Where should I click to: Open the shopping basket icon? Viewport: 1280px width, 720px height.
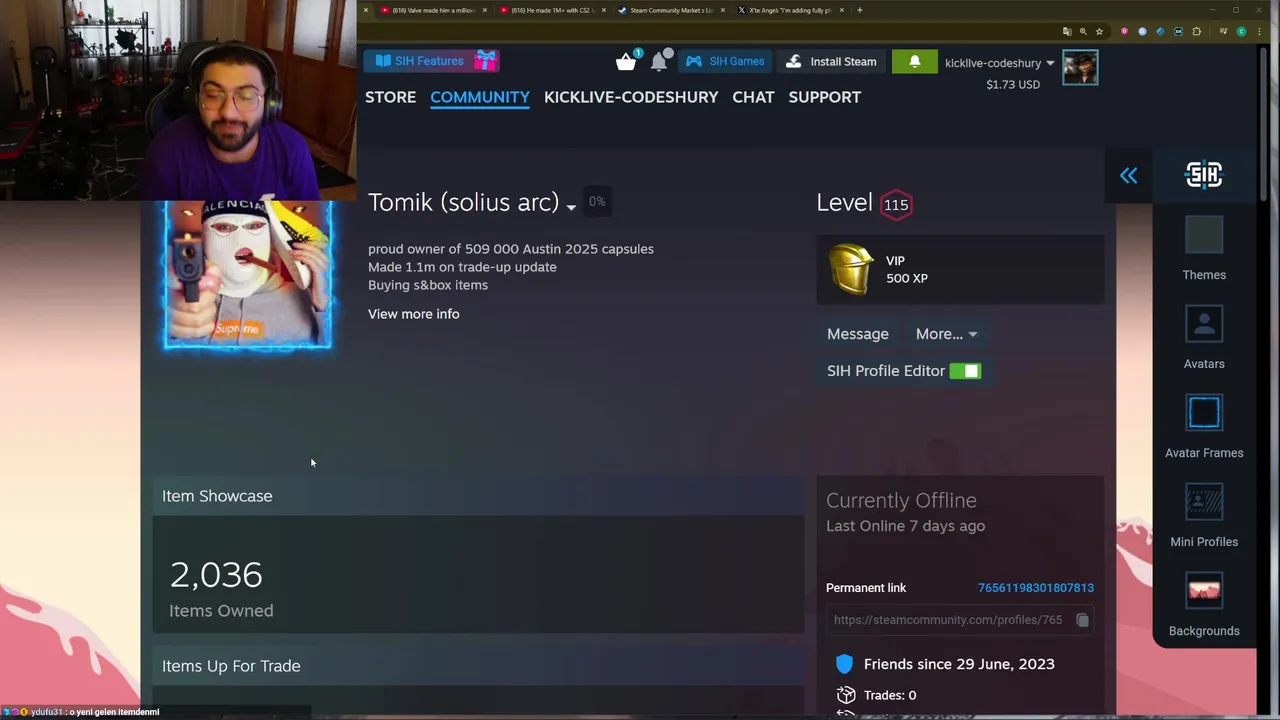coord(626,62)
